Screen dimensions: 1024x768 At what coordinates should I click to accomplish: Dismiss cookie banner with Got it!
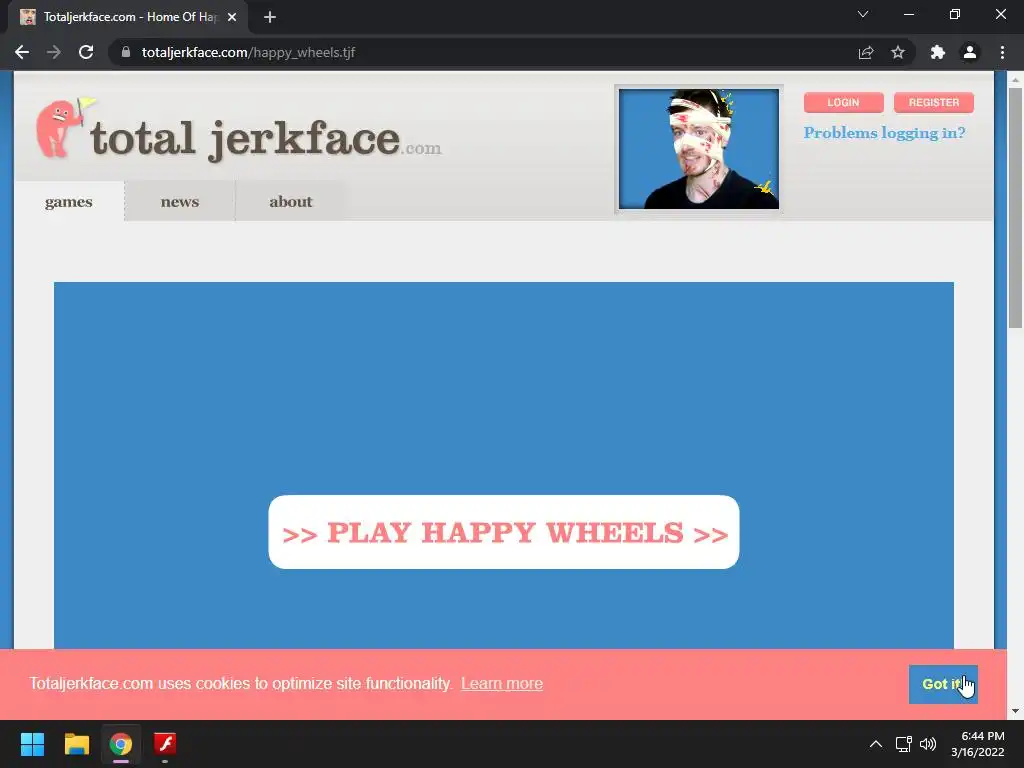click(x=943, y=684)
